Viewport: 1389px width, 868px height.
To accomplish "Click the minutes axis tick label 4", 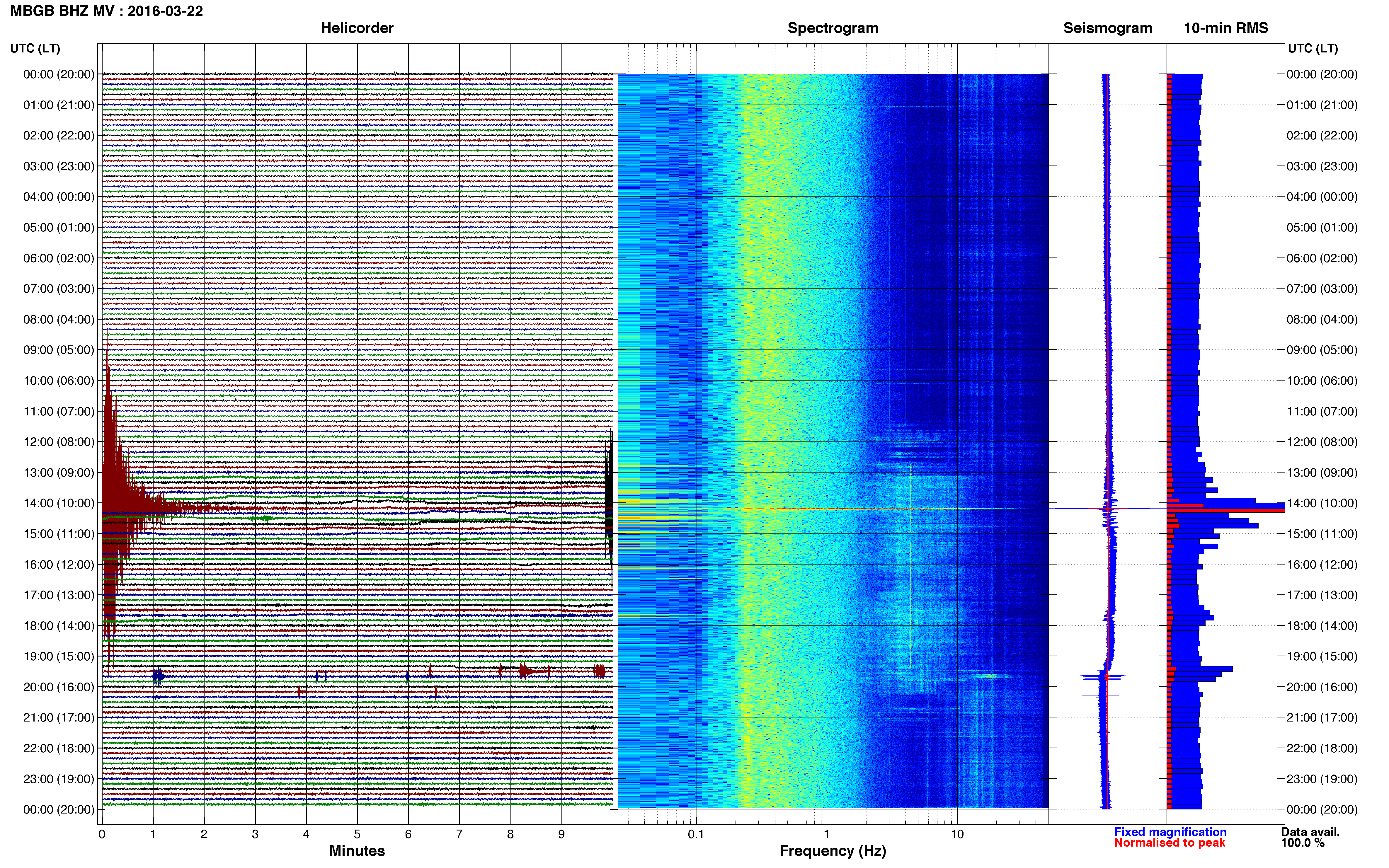I will 306,835.
